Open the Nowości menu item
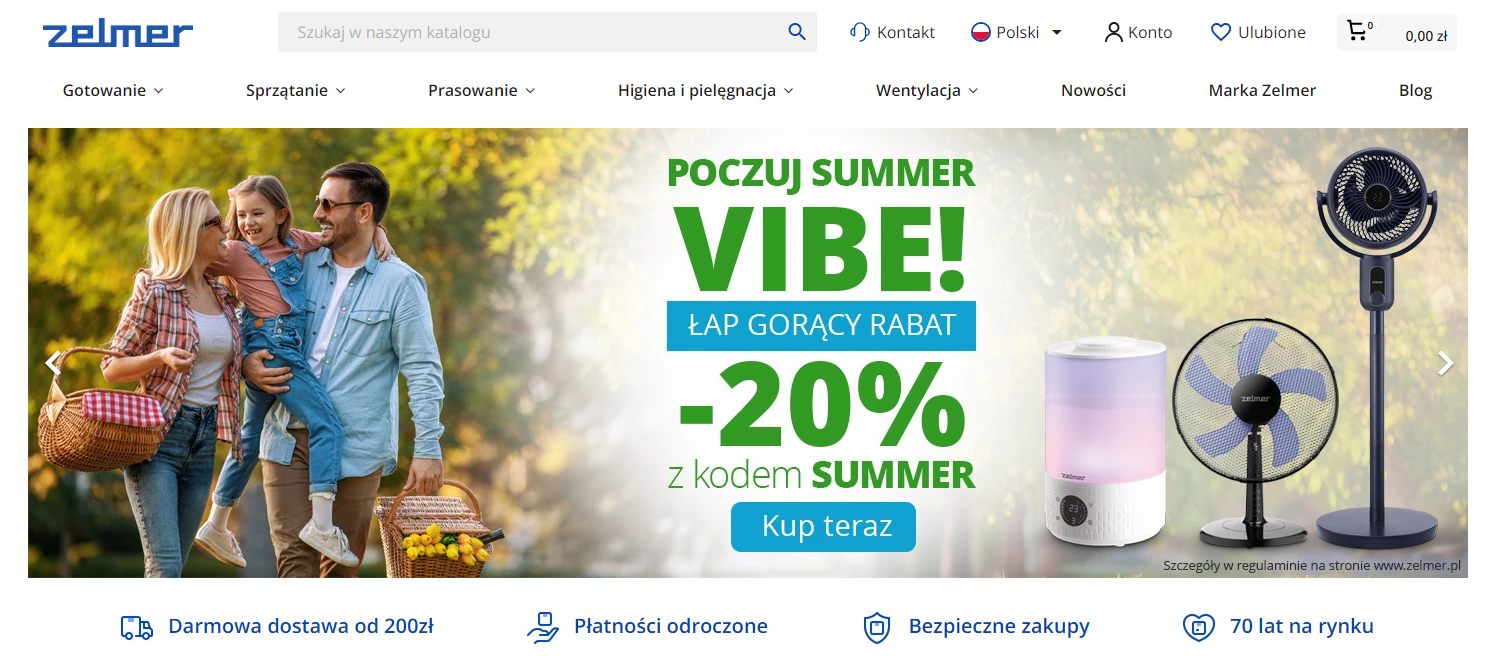 1093,90
